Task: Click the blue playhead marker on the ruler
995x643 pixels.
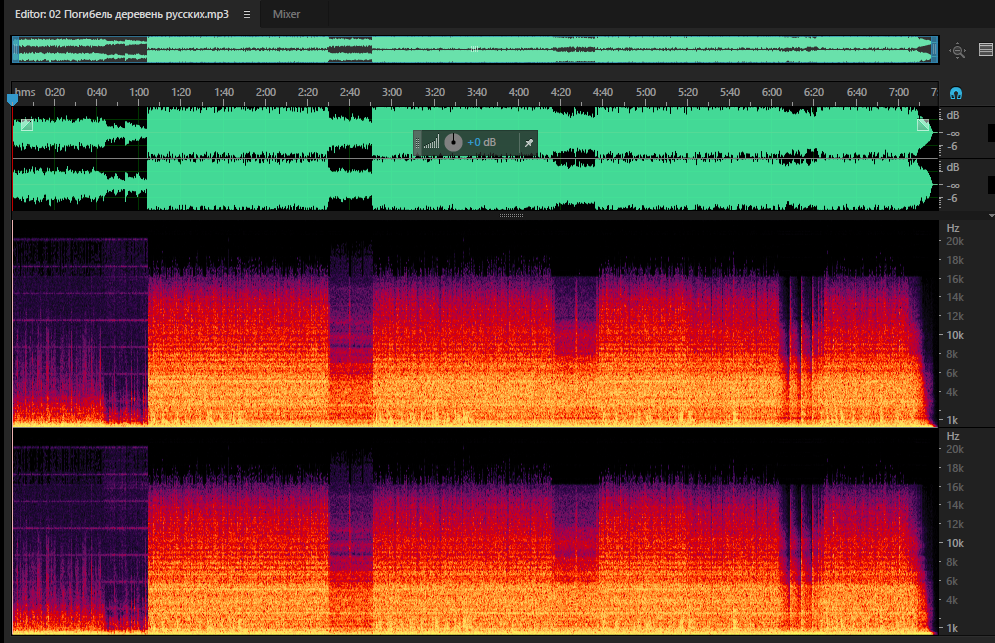Action: (12, 100)
